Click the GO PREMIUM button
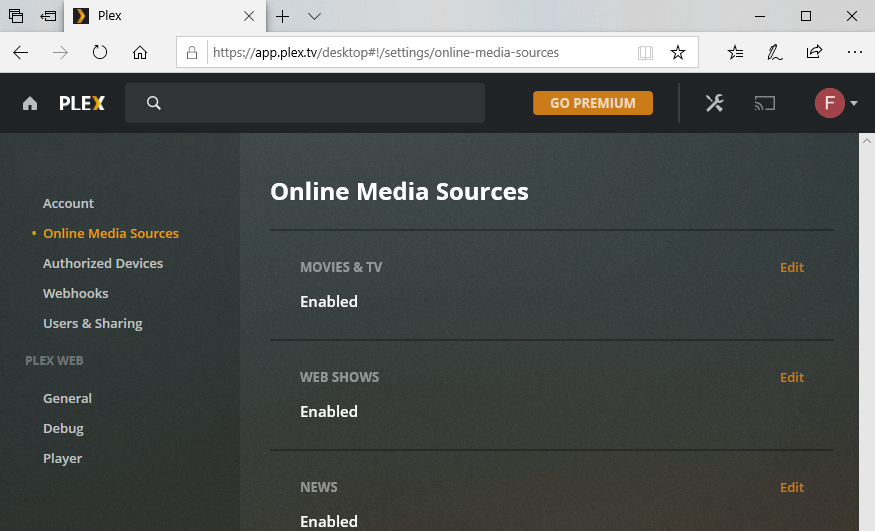Image resolution: width=875 pixels, height=531 pixels. click(593, 103)
